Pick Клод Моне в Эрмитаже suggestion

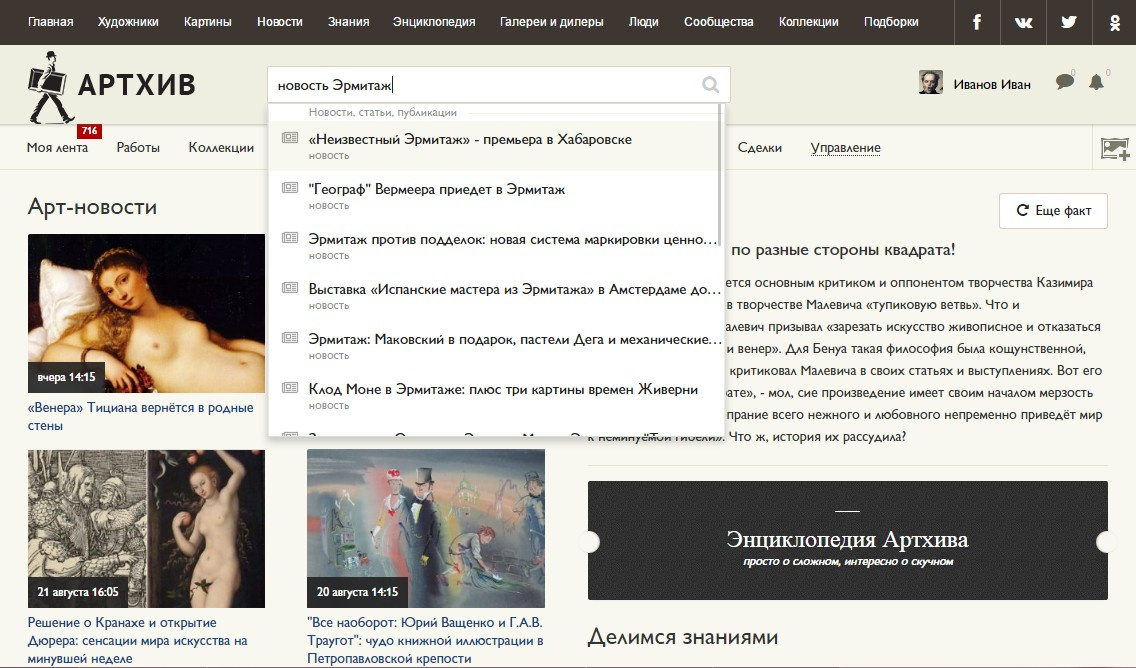coord(503,390)
